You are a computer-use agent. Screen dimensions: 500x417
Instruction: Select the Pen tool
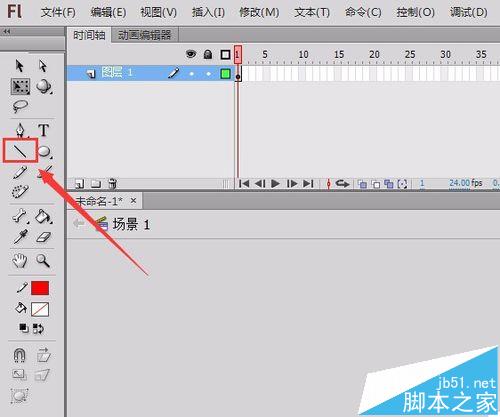(20, 130)
